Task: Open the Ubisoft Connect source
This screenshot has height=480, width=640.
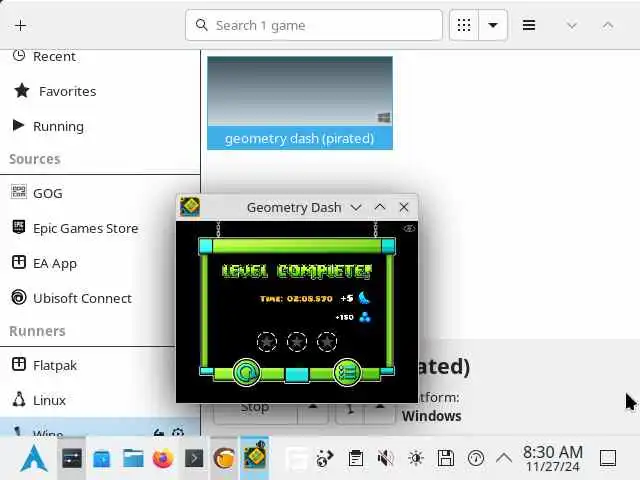Action: 100,298
